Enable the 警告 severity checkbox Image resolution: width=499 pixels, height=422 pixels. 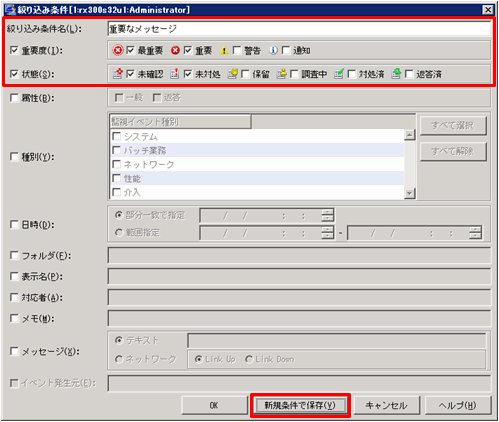click(x=237, y=50)
